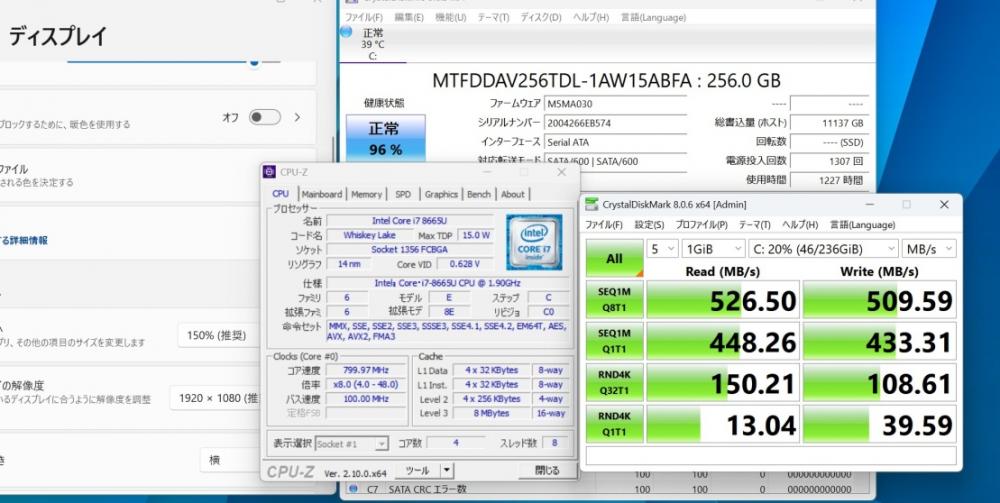The image size is (1000, 503).
Task: Open CrystalDiskInfo 機能(U) menu
Action: click(450, 18)
